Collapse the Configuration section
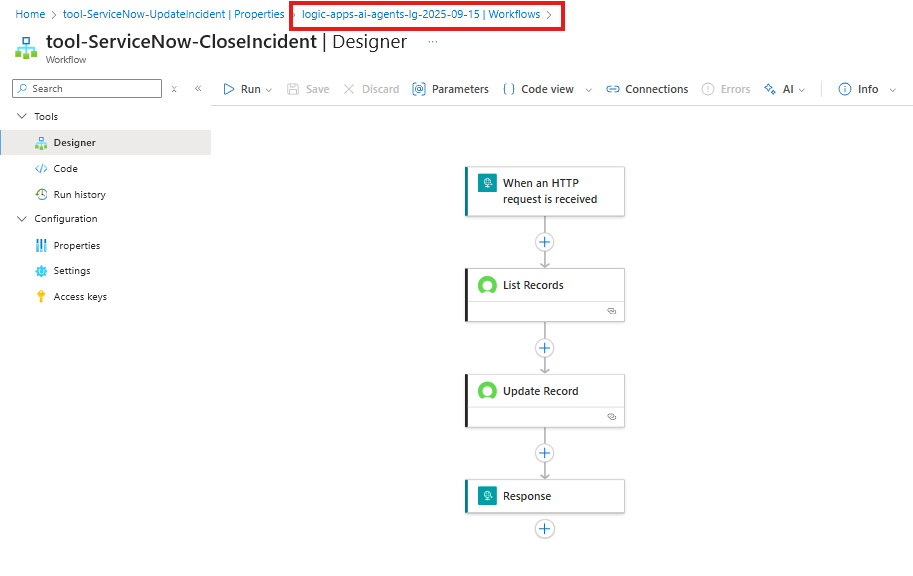The height and width of the screenshot is (576, 913). pyautogui.click(x=22, y=219)
